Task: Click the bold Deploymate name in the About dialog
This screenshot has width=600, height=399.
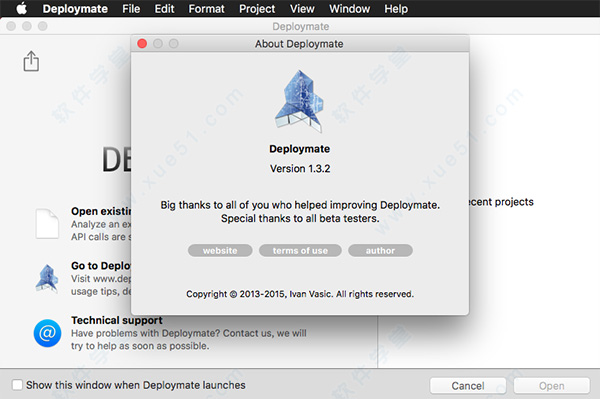Action: [x=300, y=149]
